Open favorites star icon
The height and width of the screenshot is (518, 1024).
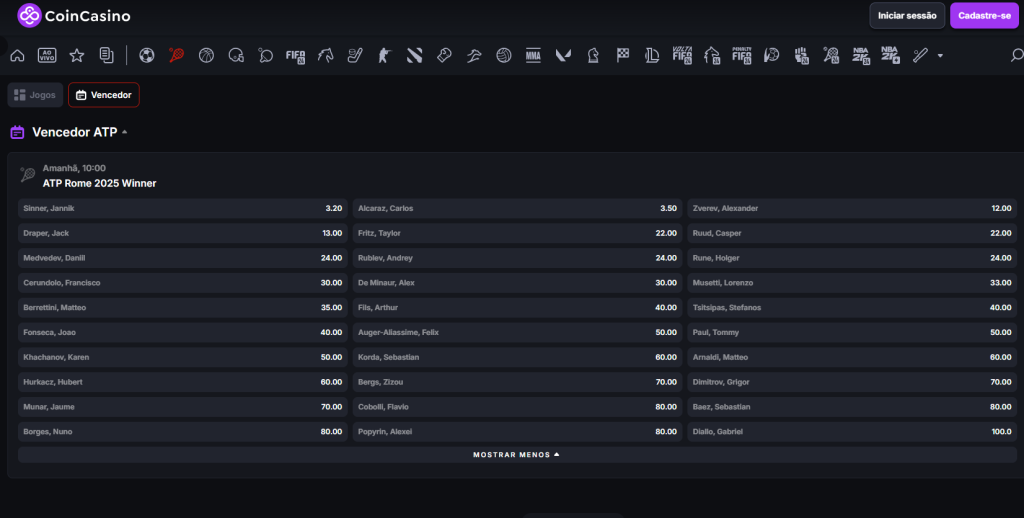coord(77,56)
